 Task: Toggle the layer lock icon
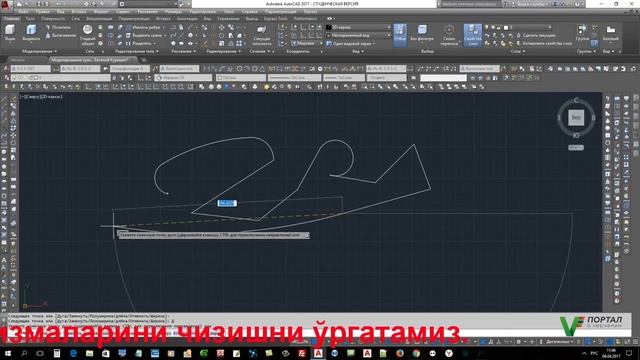click(x=499, y=27)
